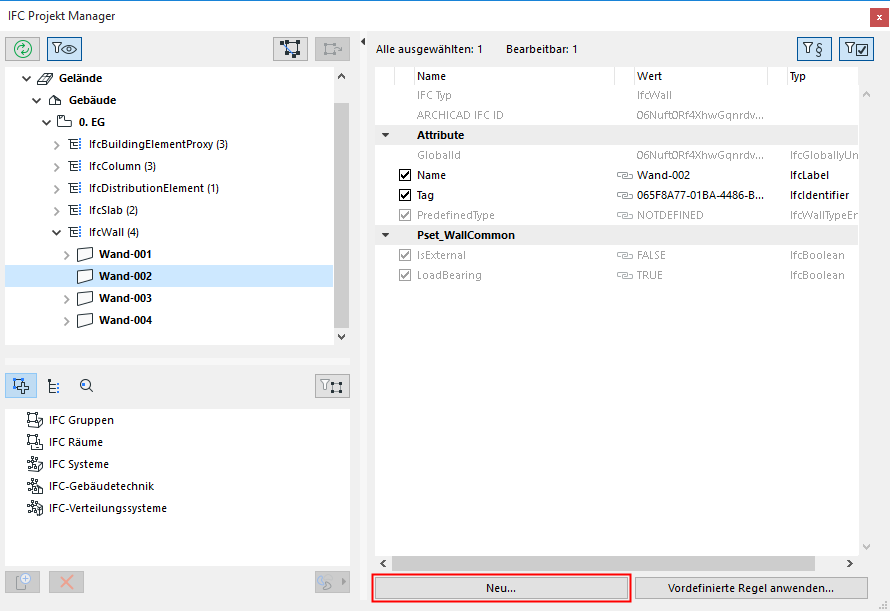Viewport: 890px width, 611px height.
Task: Click the link icon beside the FALSE value
Action: [624, 256]
